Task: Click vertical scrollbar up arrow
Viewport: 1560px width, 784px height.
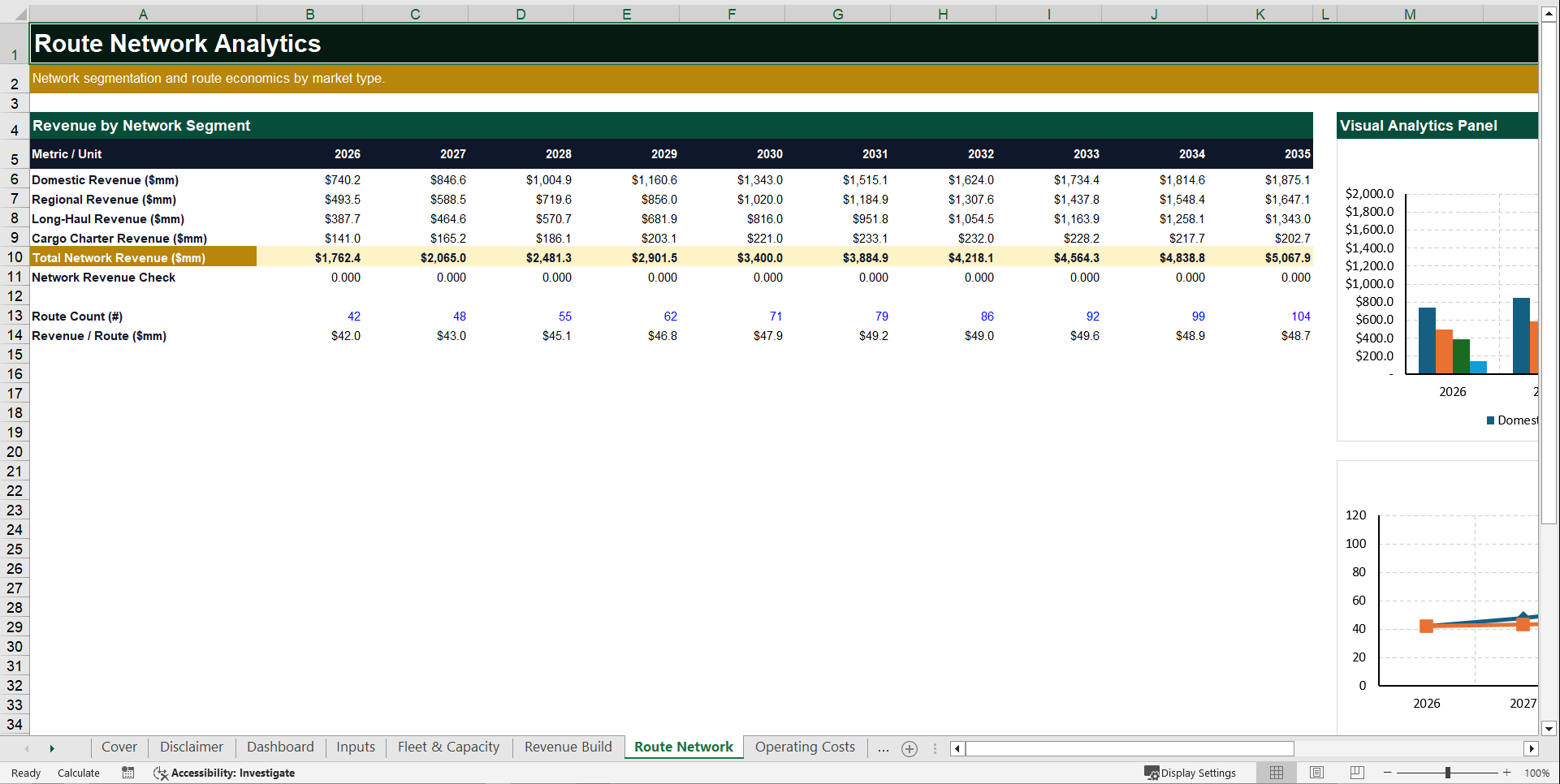Action: [x=1549, y=14]
